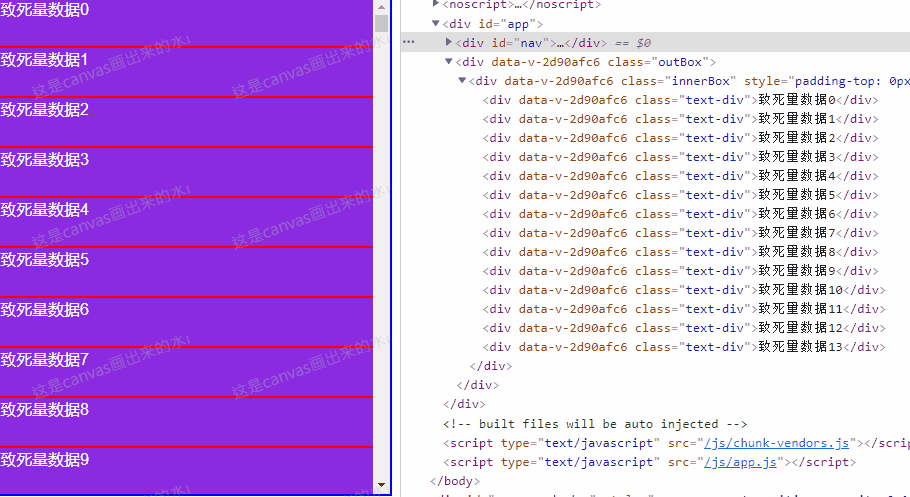The height and width of the screenshot is (497, 910).
Task: Select the DOM row for 致死量数据10
Action: pyautogui.click(x=684, y=290)
